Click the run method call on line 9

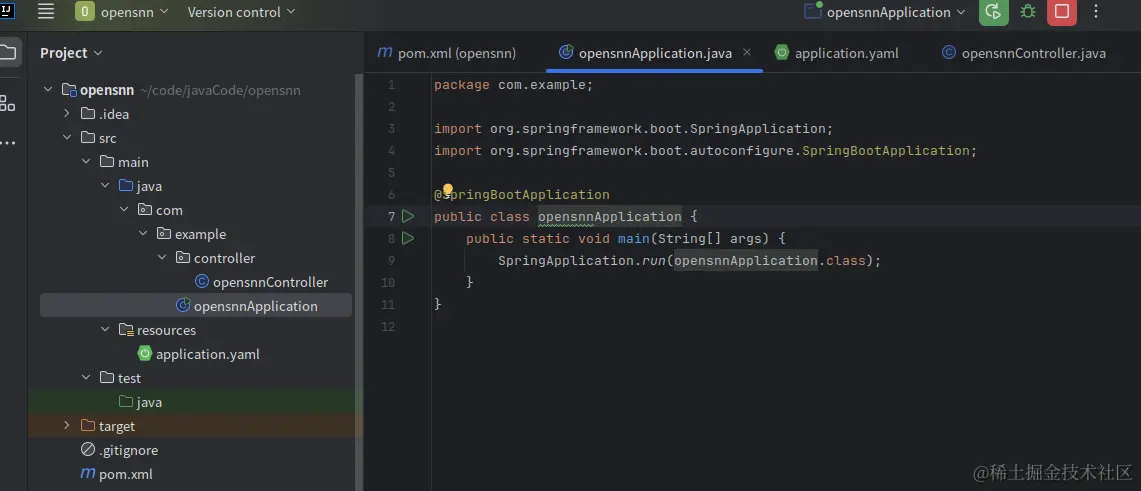[654, 260]
